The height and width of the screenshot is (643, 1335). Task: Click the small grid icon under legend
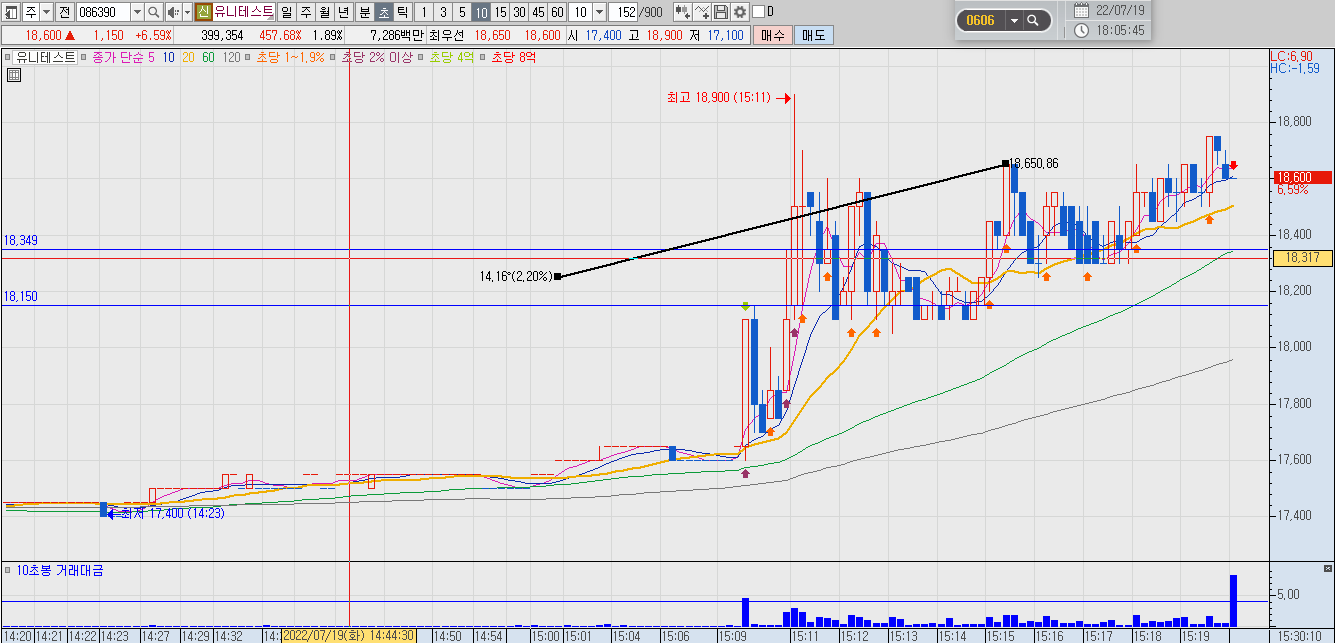click(x=14, y=74)
